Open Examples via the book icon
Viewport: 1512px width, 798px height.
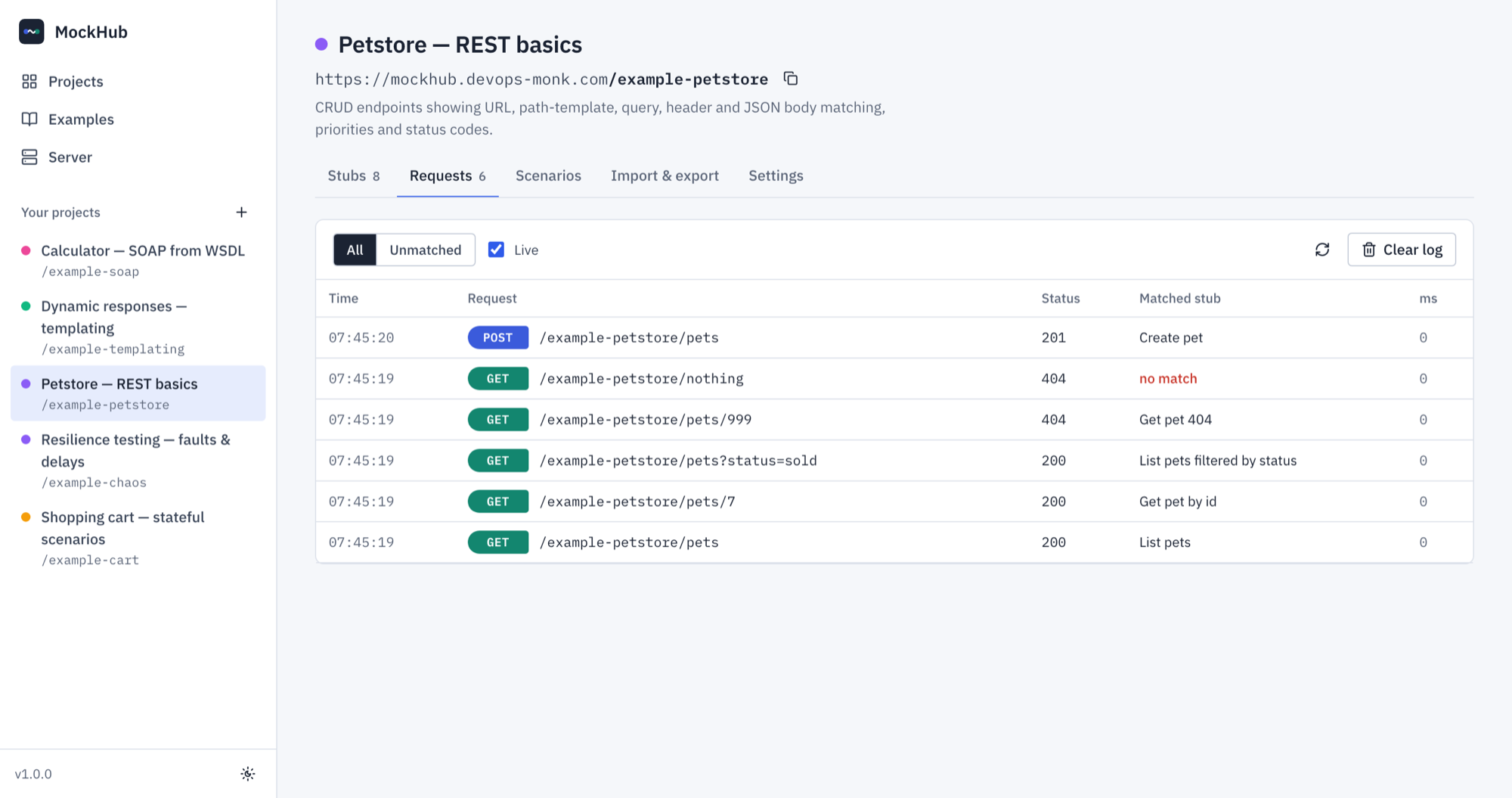pos(29,120)
